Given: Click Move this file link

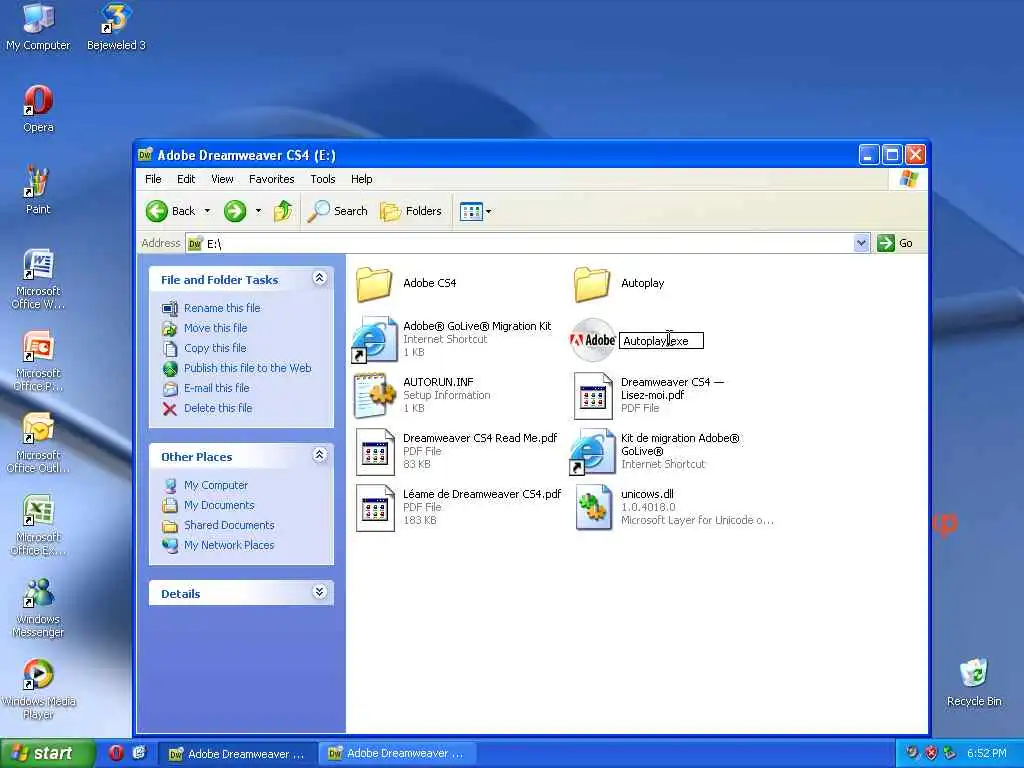Looking at the screenshot, I should pyautogui.click(x=216, y=328).
